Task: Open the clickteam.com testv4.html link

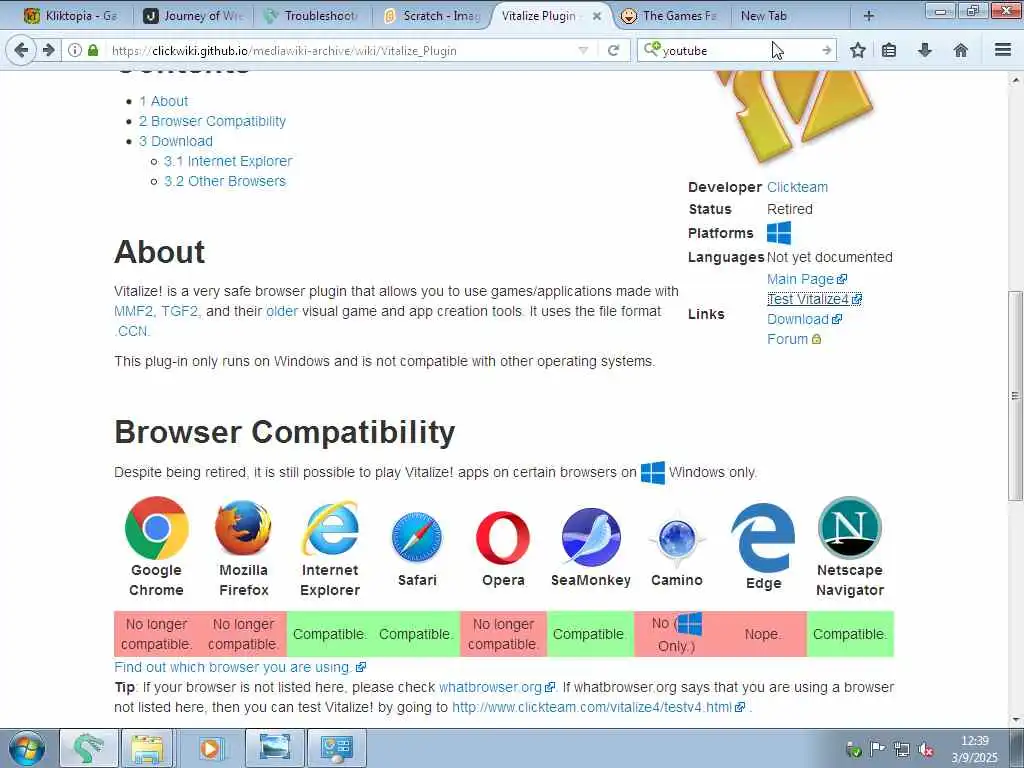Action: [x=598, y=707]
